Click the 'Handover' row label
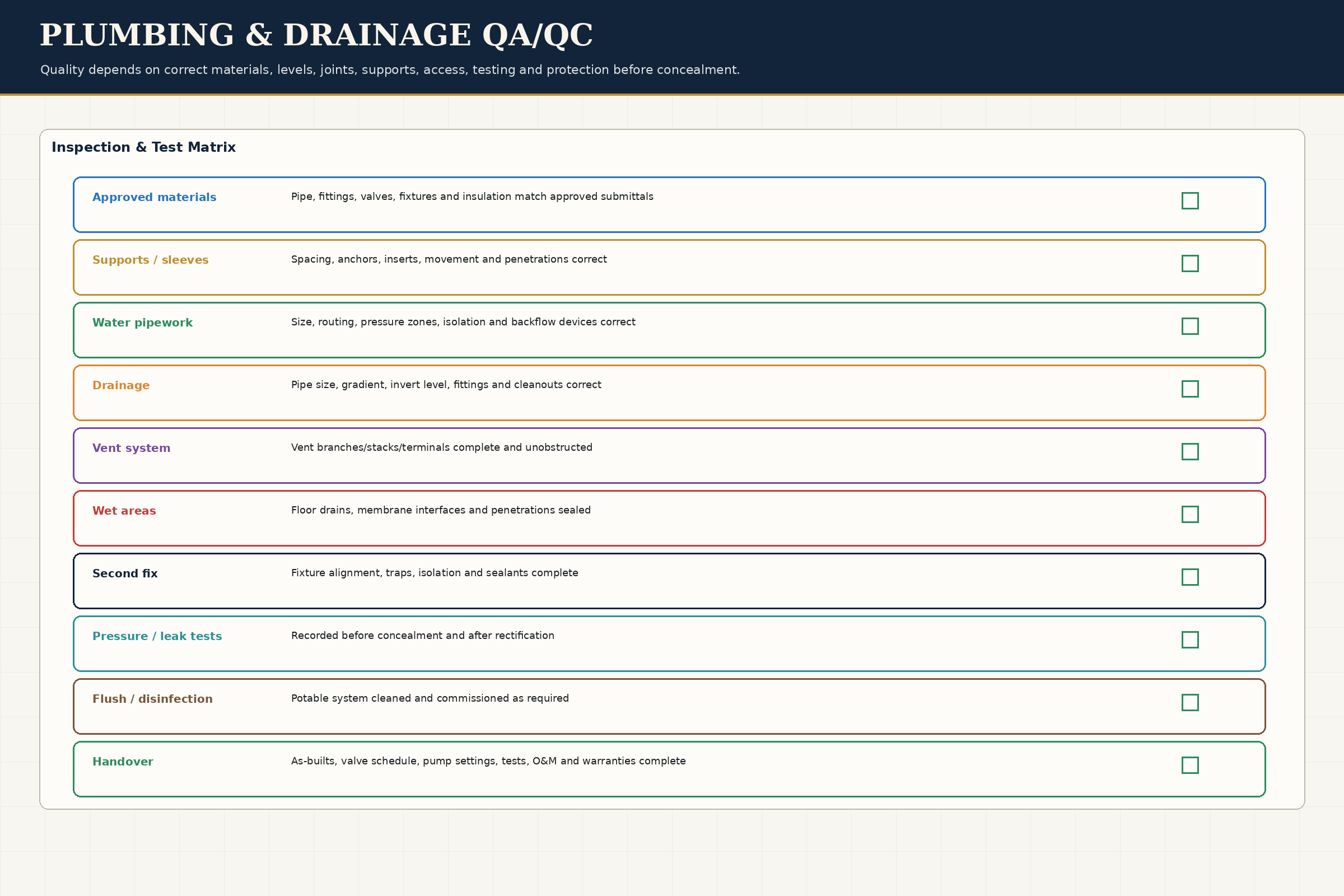Image resolution: width=1344 pixels, height=896 pixels. (x=123, y=762)
